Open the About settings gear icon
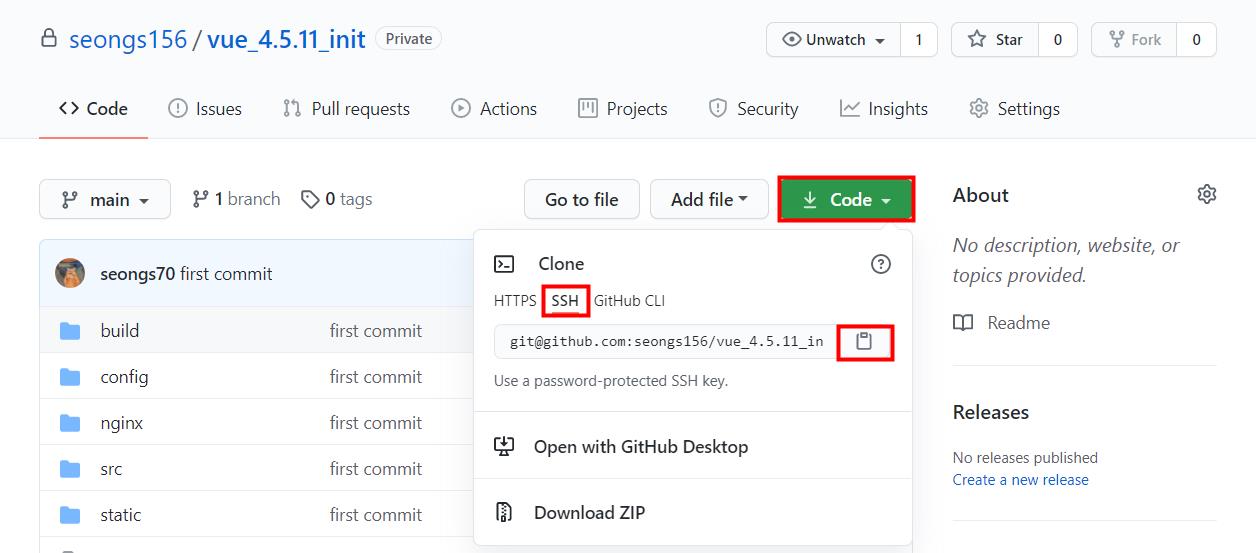Image resolution: width=1256 pixels, height=553 pixels. [1207, 195]
